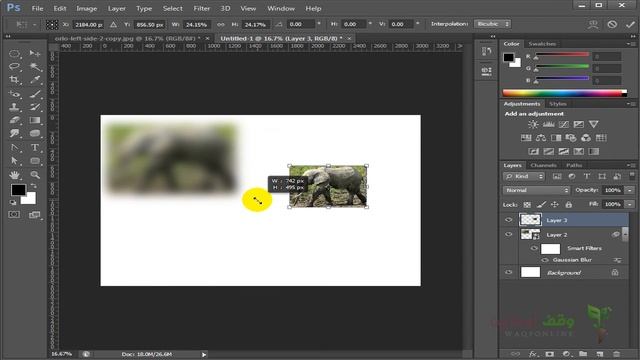Toggle Smart Filters visibility eye
This screenshot has width=640, height=360.
(534, 248)
